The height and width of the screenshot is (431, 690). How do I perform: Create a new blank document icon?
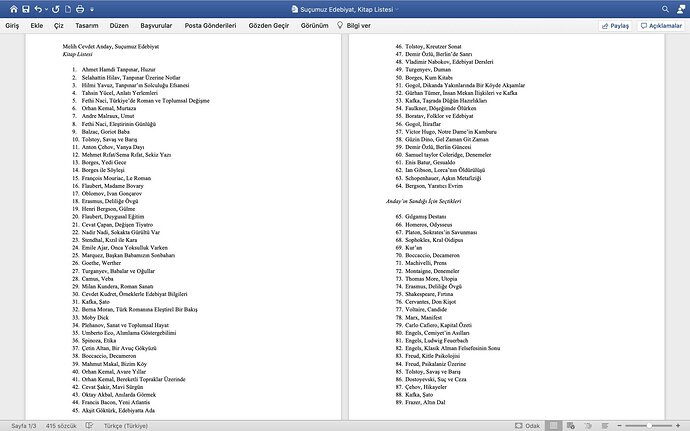click(x=68, y=9)
